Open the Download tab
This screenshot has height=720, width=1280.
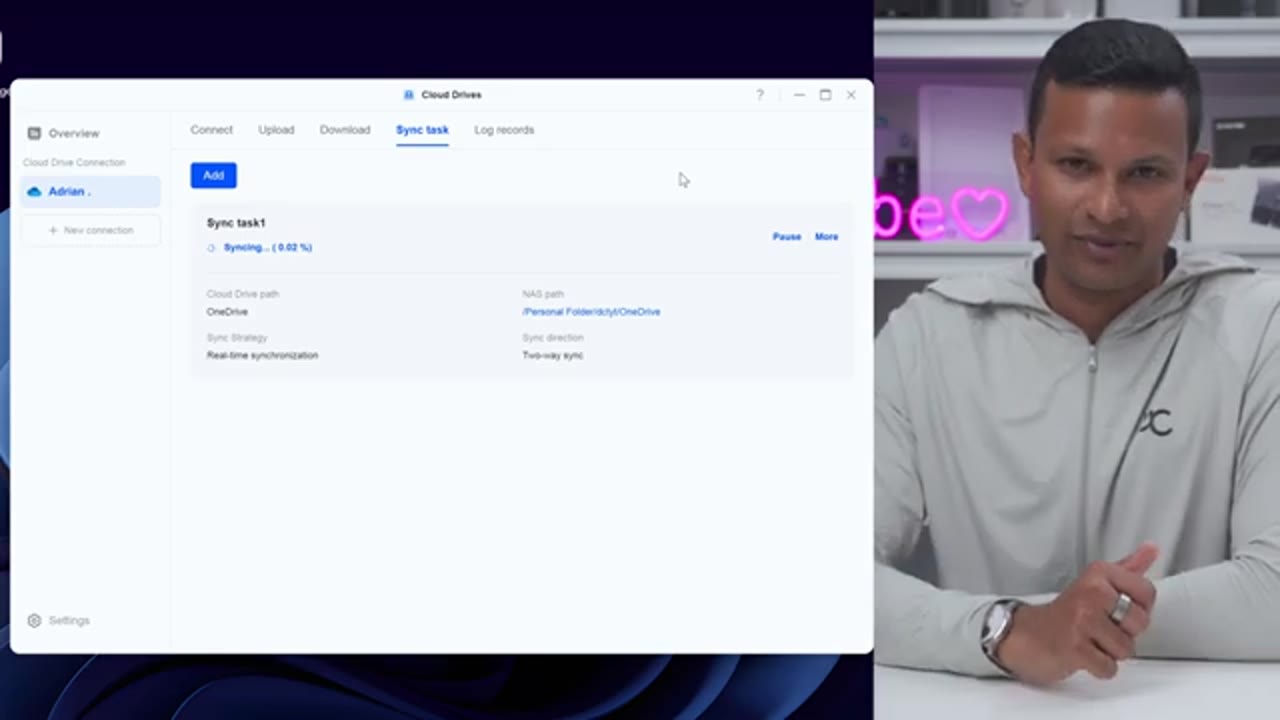(344, 129)
